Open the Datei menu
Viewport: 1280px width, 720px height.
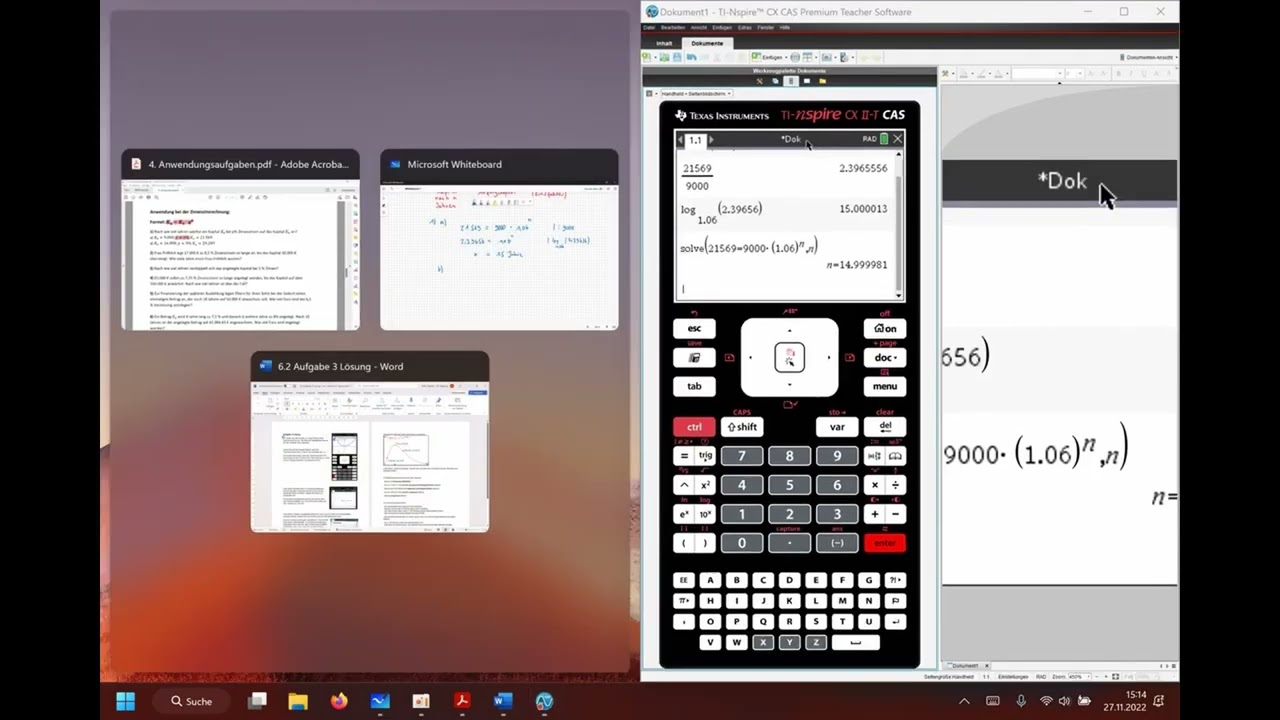coord(651,28)
